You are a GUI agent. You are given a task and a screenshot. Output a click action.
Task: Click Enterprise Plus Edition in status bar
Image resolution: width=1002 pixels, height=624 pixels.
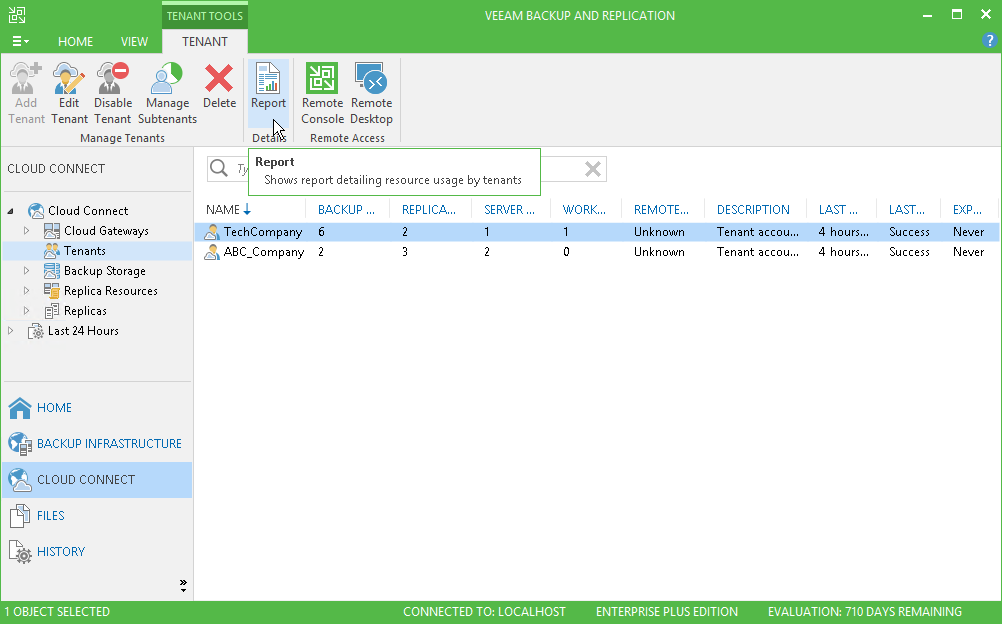[x=667, y=612]
